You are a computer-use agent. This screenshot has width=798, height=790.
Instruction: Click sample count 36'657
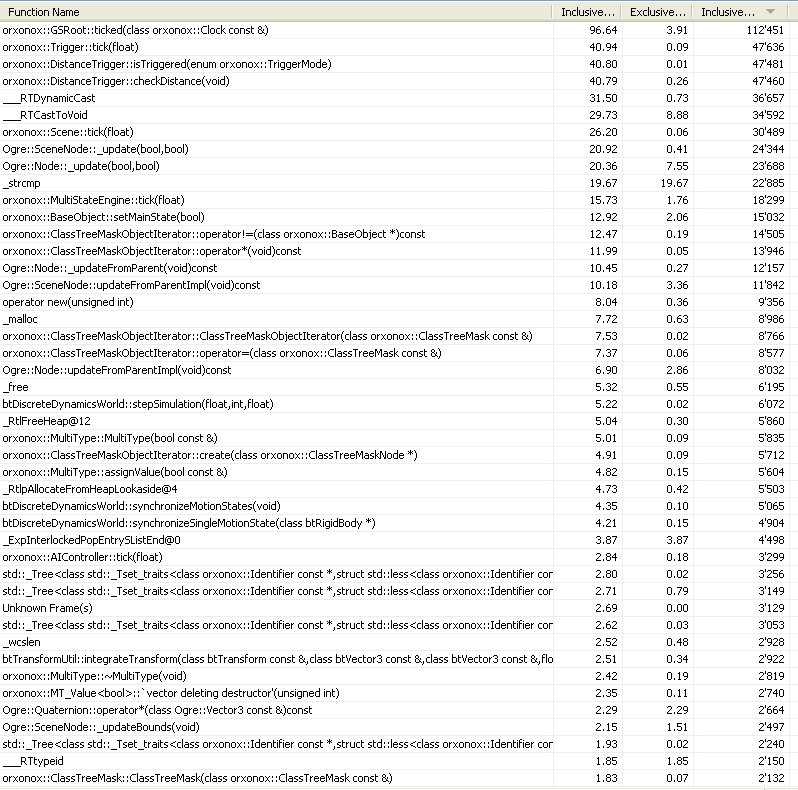coord(768,98)
